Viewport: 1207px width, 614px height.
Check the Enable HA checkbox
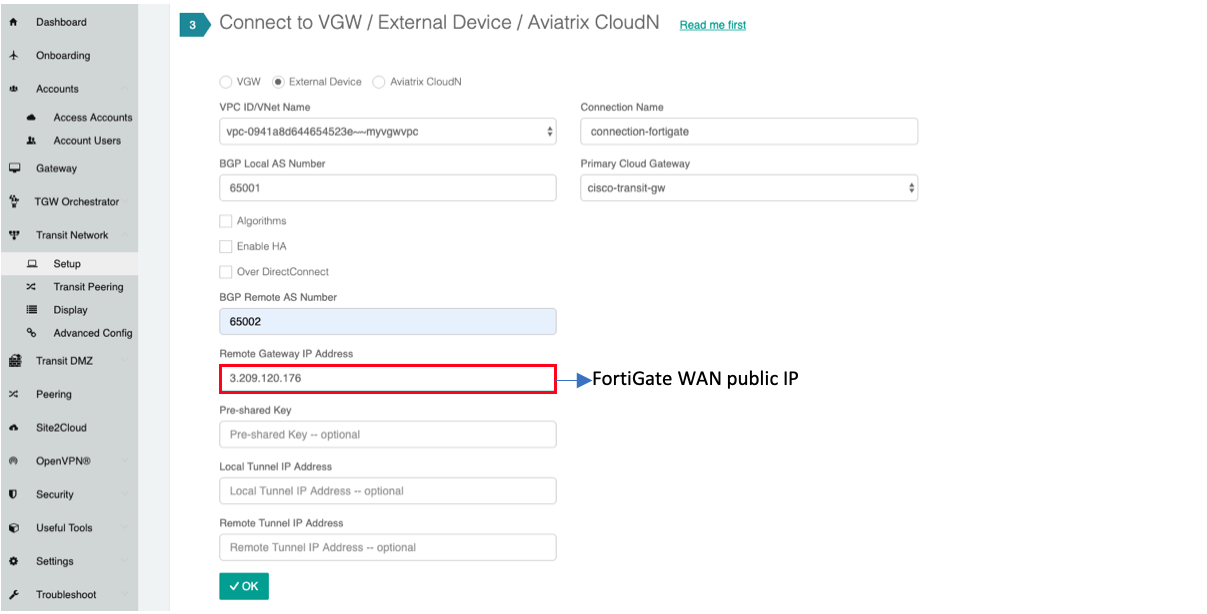point(226,246)
